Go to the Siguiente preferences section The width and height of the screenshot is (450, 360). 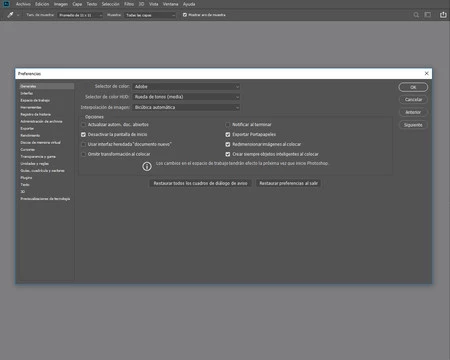point(413,125)
